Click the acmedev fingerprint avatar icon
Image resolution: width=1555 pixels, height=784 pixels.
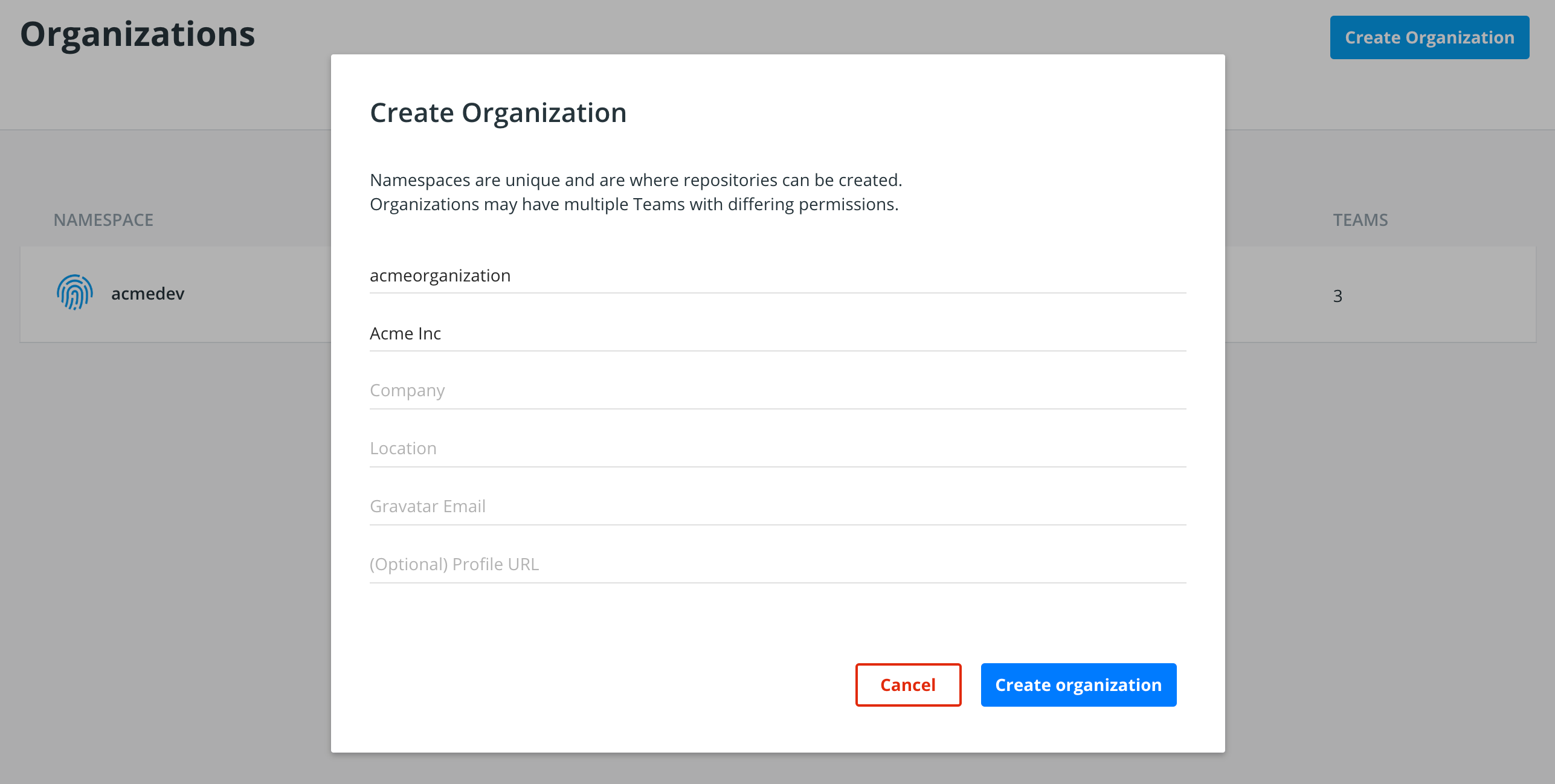pyautogui.click(x=74, y=294)
